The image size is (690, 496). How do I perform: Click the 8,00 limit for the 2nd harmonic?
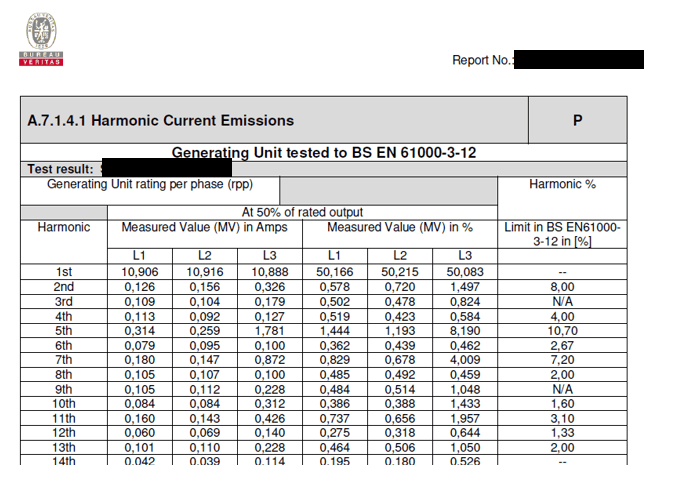coord(562,286)
